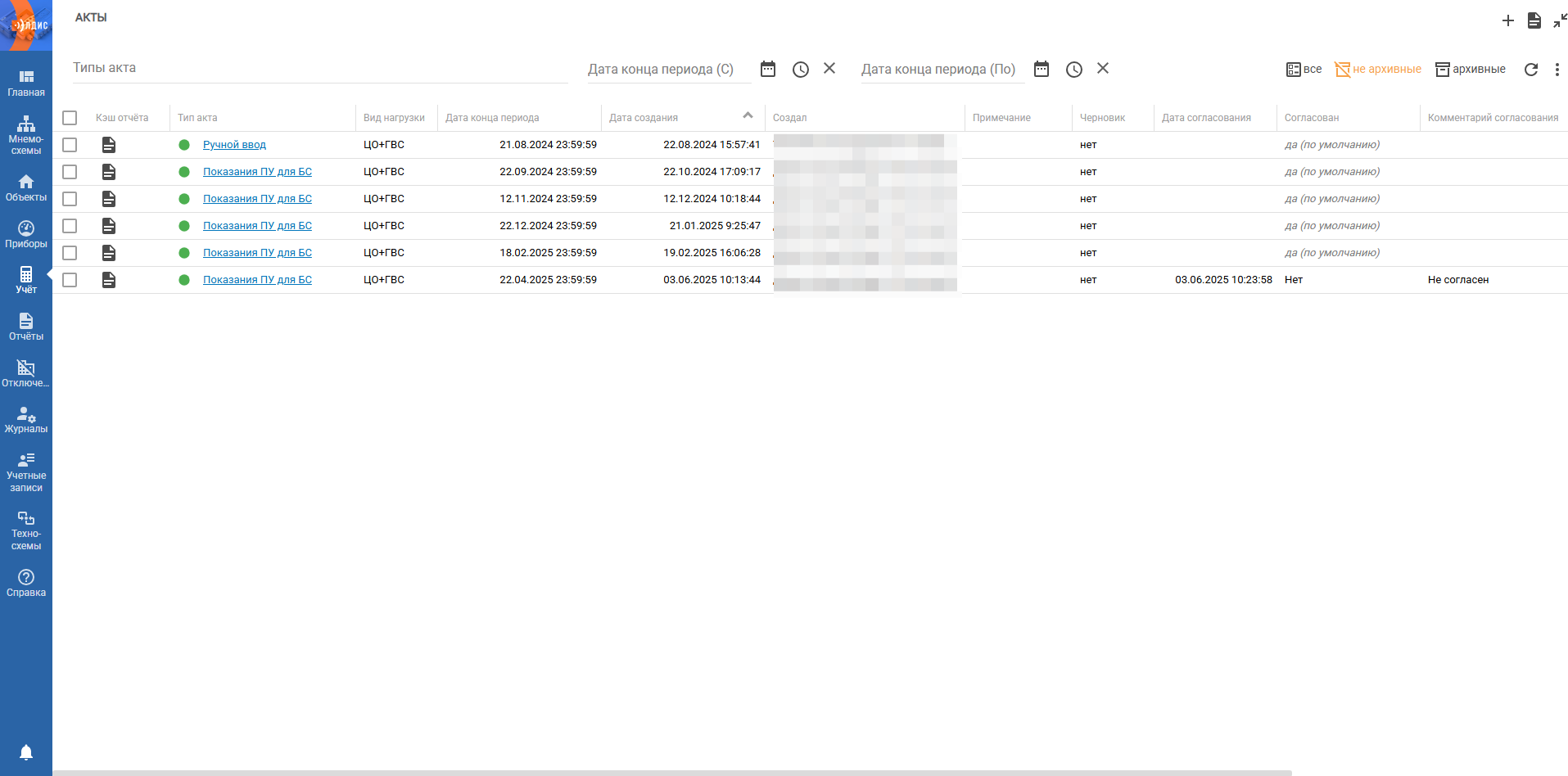Open the three-dot more options menu
1568x776 pixels.
(1557, 70)
